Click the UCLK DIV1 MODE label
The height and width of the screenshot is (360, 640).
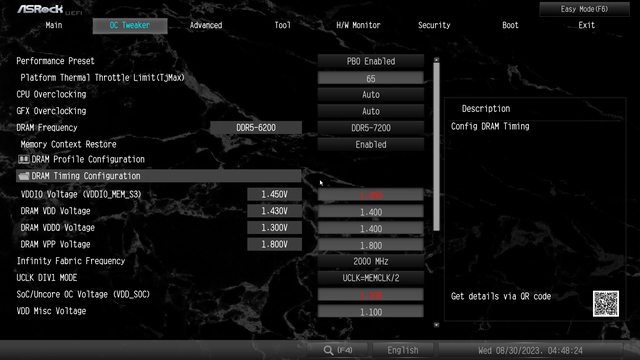[47, 278]
